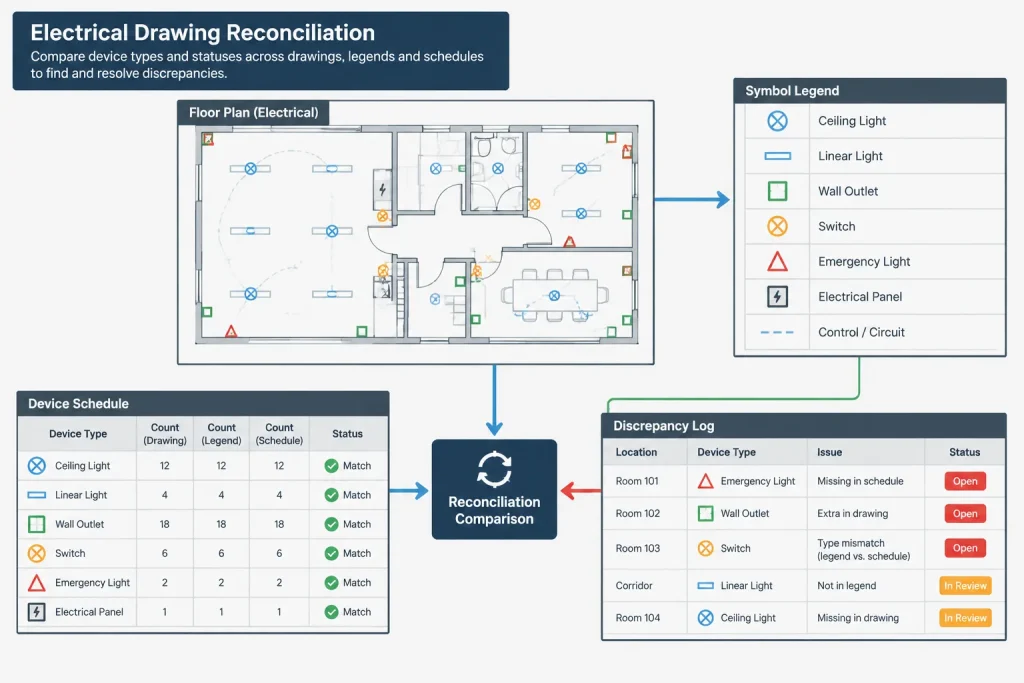Select the Wall Outlet icon in Device Schedule

[x=37, y=524]
